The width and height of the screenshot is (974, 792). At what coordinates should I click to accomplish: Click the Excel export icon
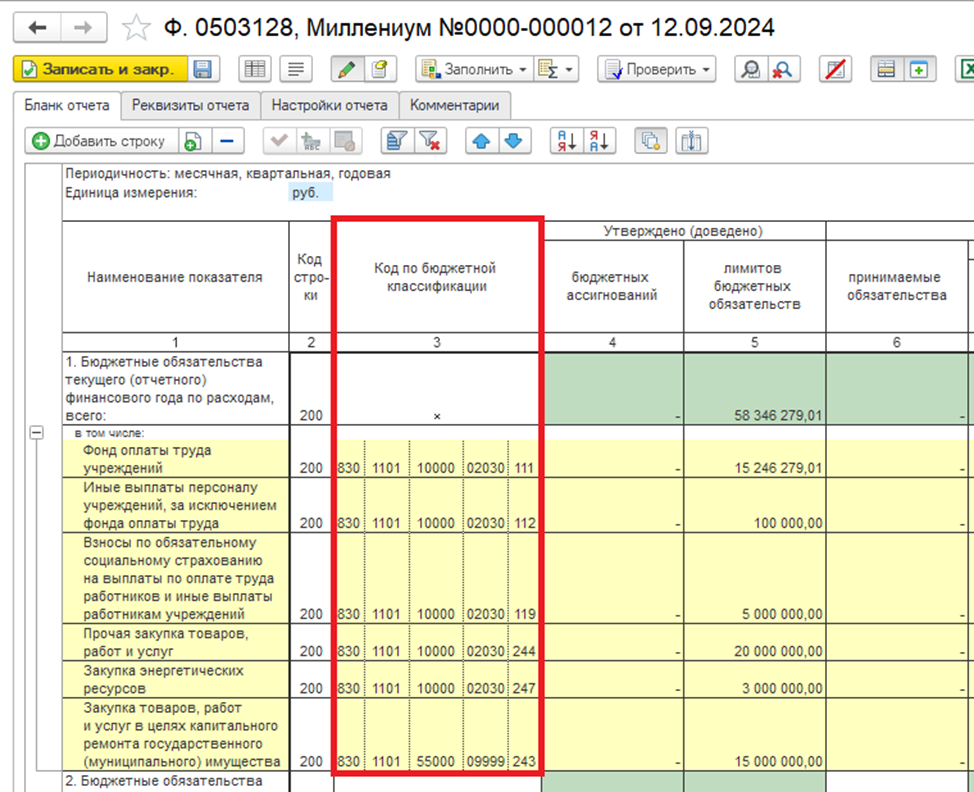[965, 69]
